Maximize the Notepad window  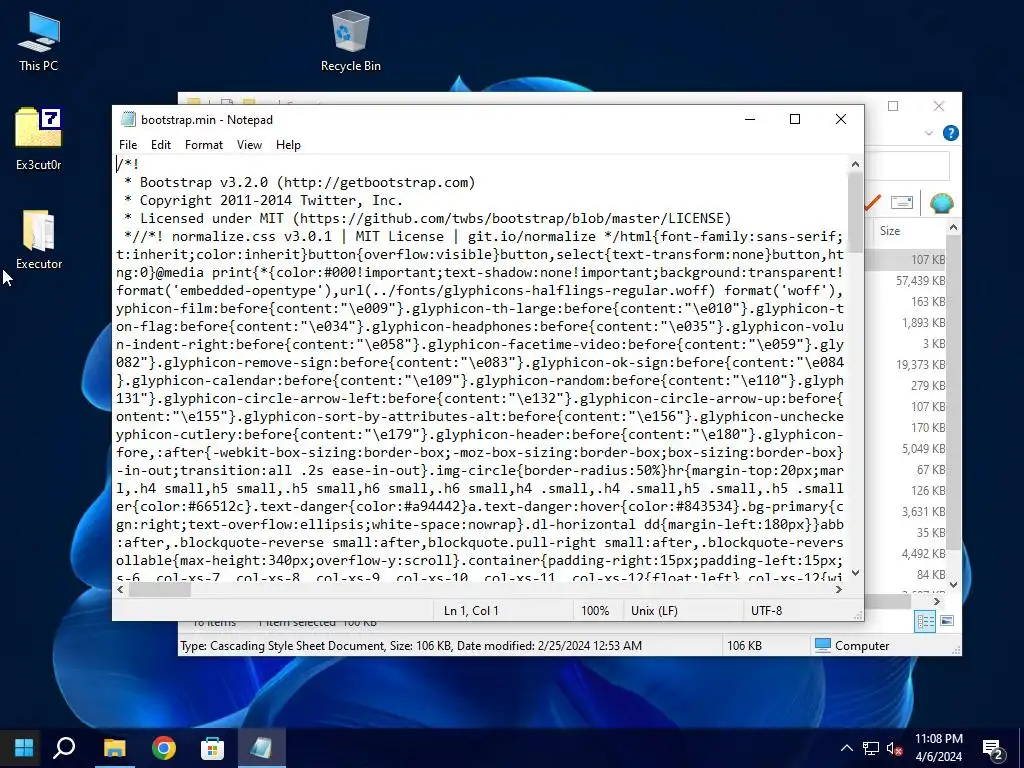(x=795, y=119)
